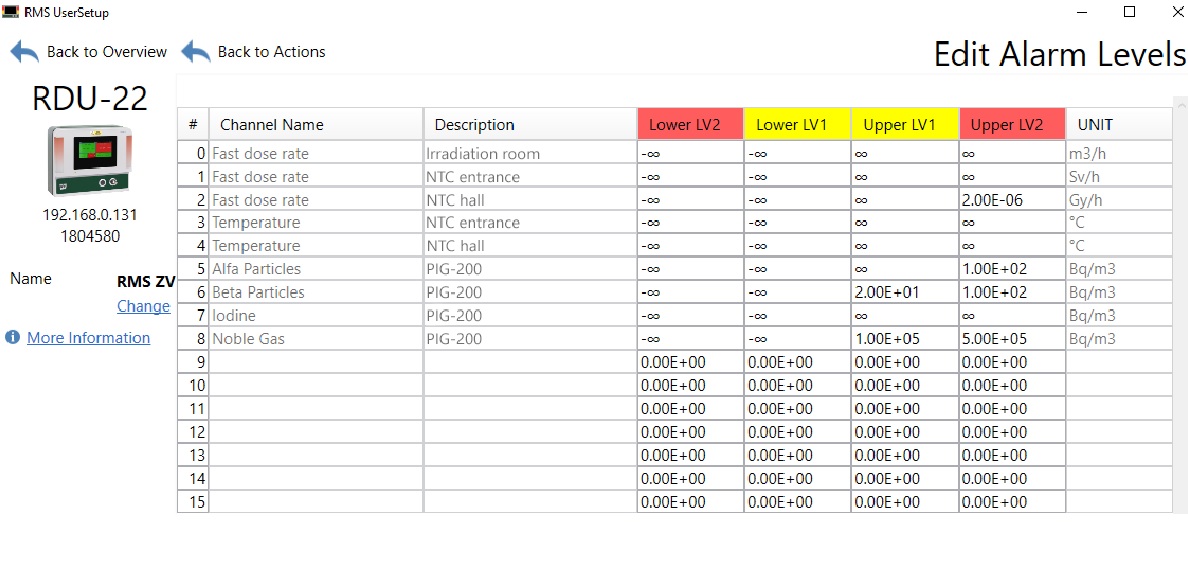Viewport: 1188px width, 574px height.
Task: Click the RMS UserSetup title bar icon
Action: (x=11, y=12)
